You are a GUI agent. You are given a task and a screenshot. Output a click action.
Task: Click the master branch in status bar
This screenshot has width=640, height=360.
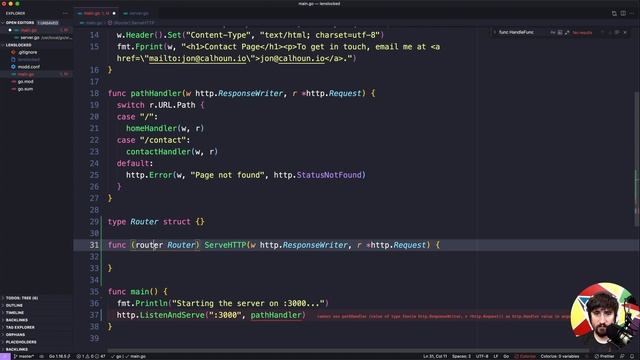point(24,356)
